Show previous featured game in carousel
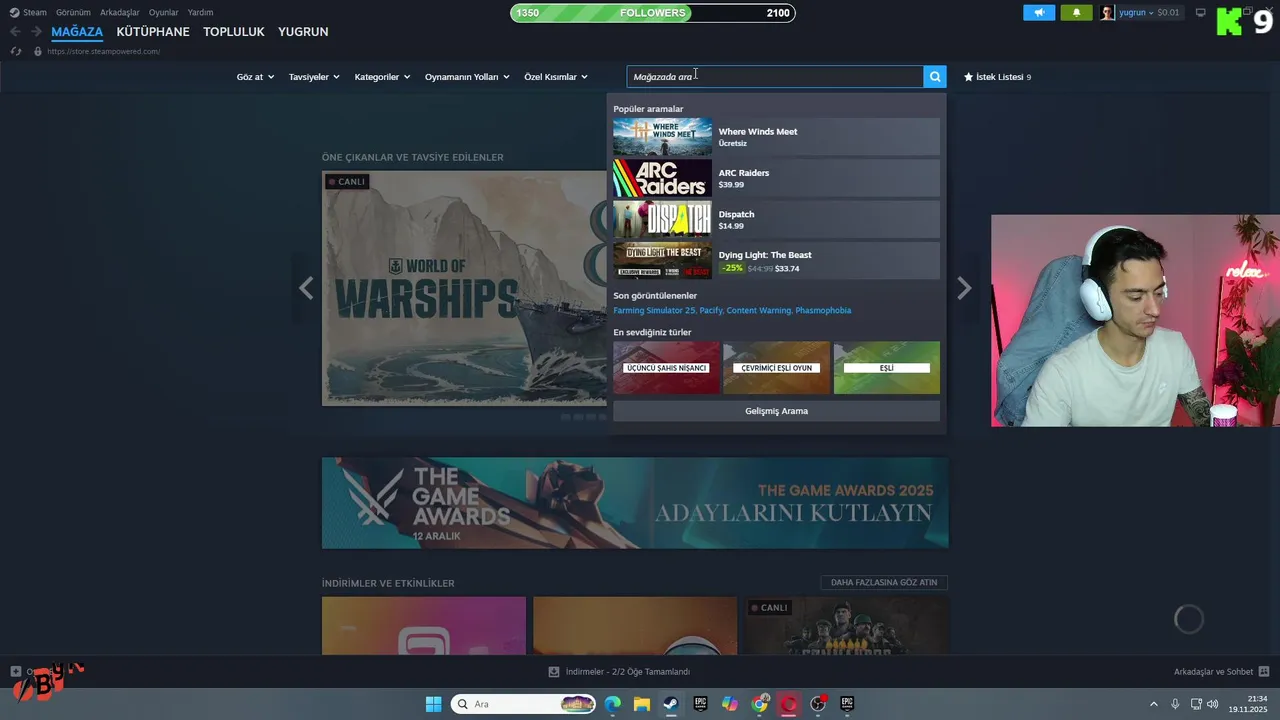Image resolution: width=1280 pixels, height=720 pixels. pyautogui.click(x=306, y=288)
